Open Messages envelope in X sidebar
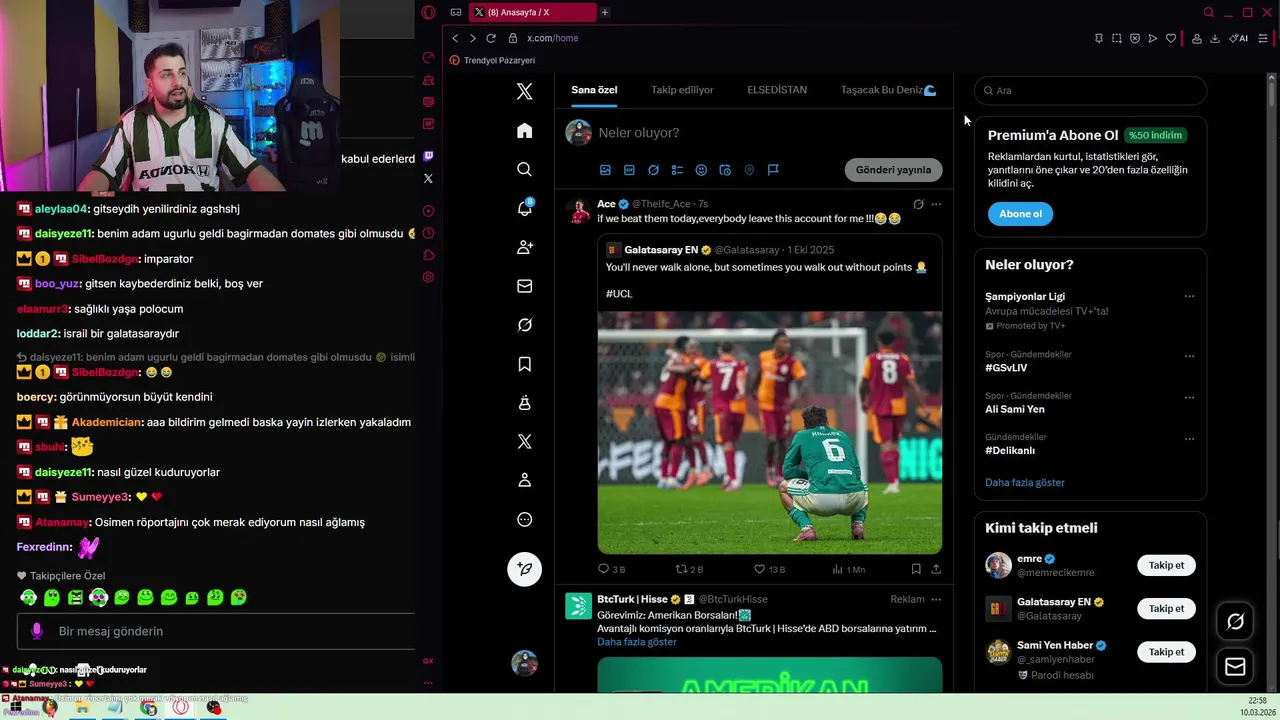This screenshot has width=1280, height=720. coord(524,286)
